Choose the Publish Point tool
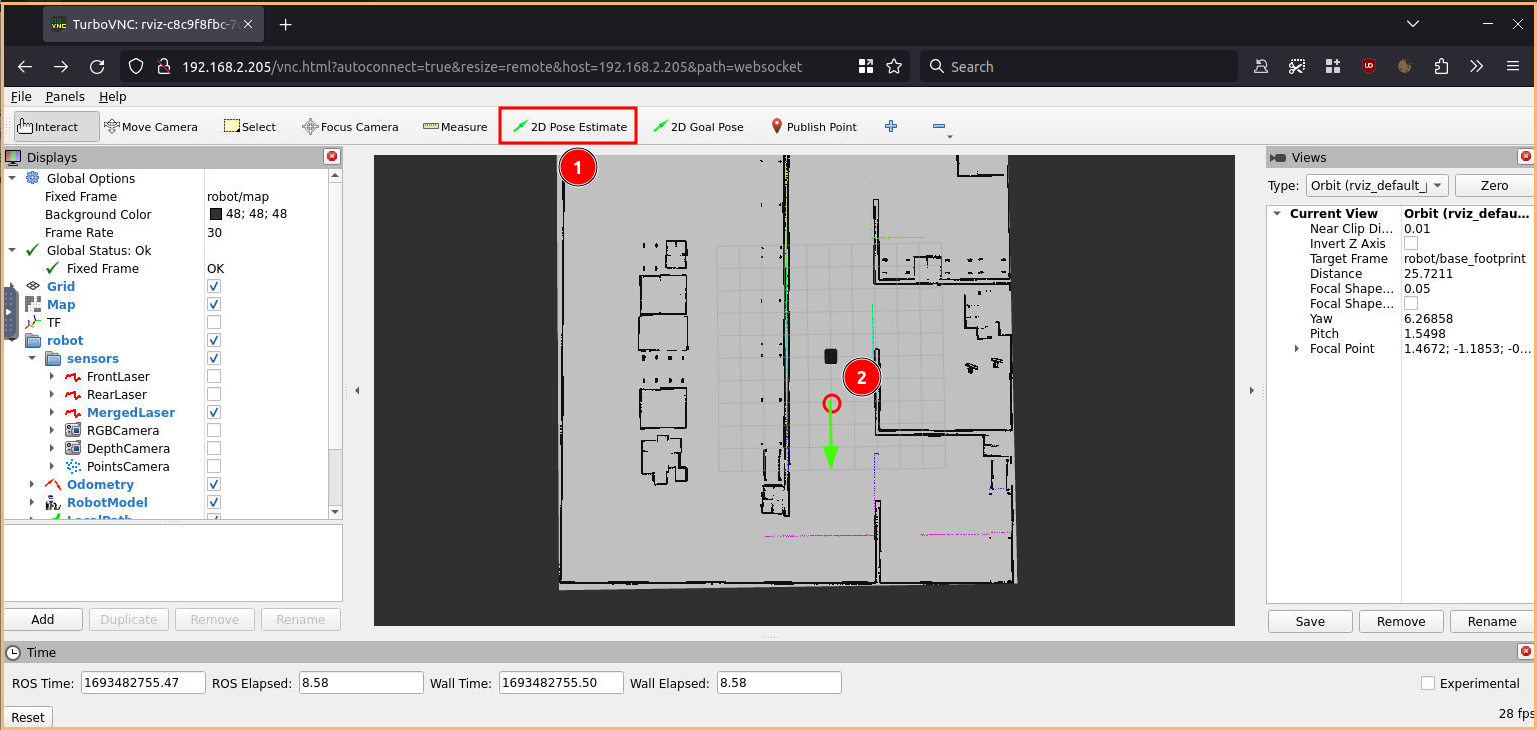The height and width of the screenshot is (730, 1537). [x=813, y=127]
